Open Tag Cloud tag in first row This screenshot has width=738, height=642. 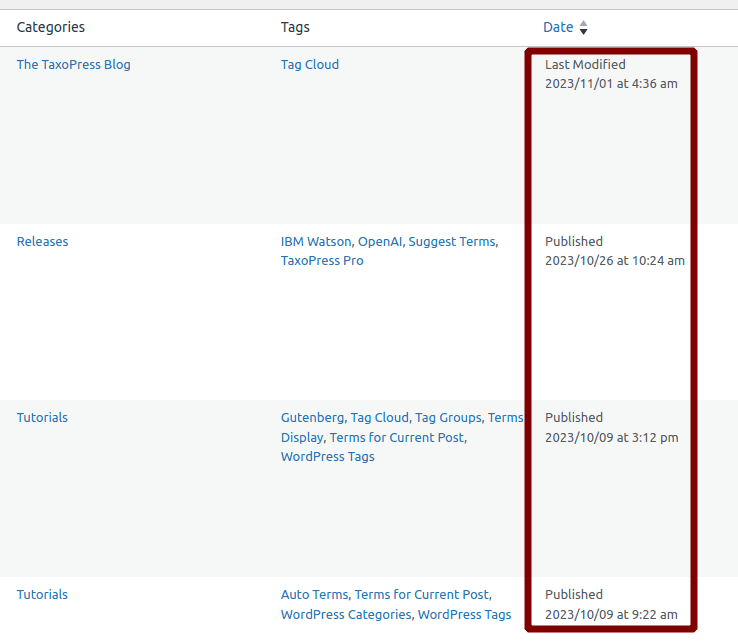click(x=310, y=64)
